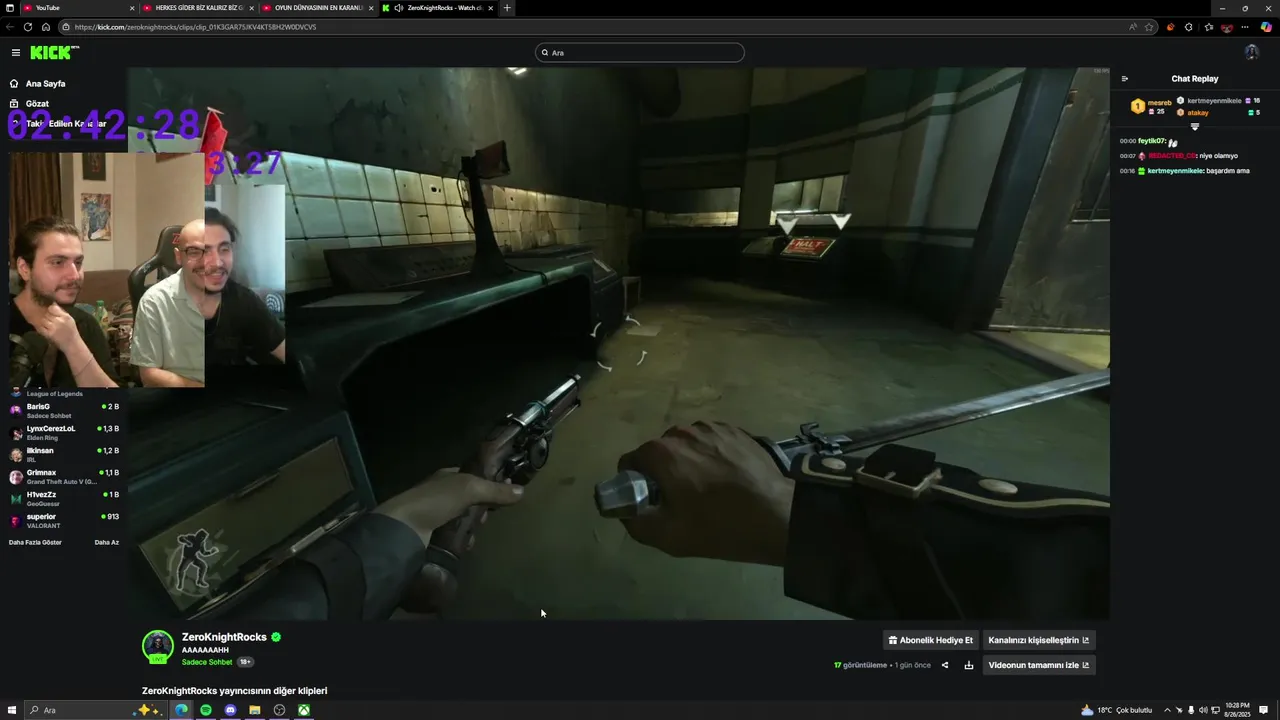Open the Kick hamburger sidebar menu
This screenshot has width=1280, height=720.
tap(15, 52)
